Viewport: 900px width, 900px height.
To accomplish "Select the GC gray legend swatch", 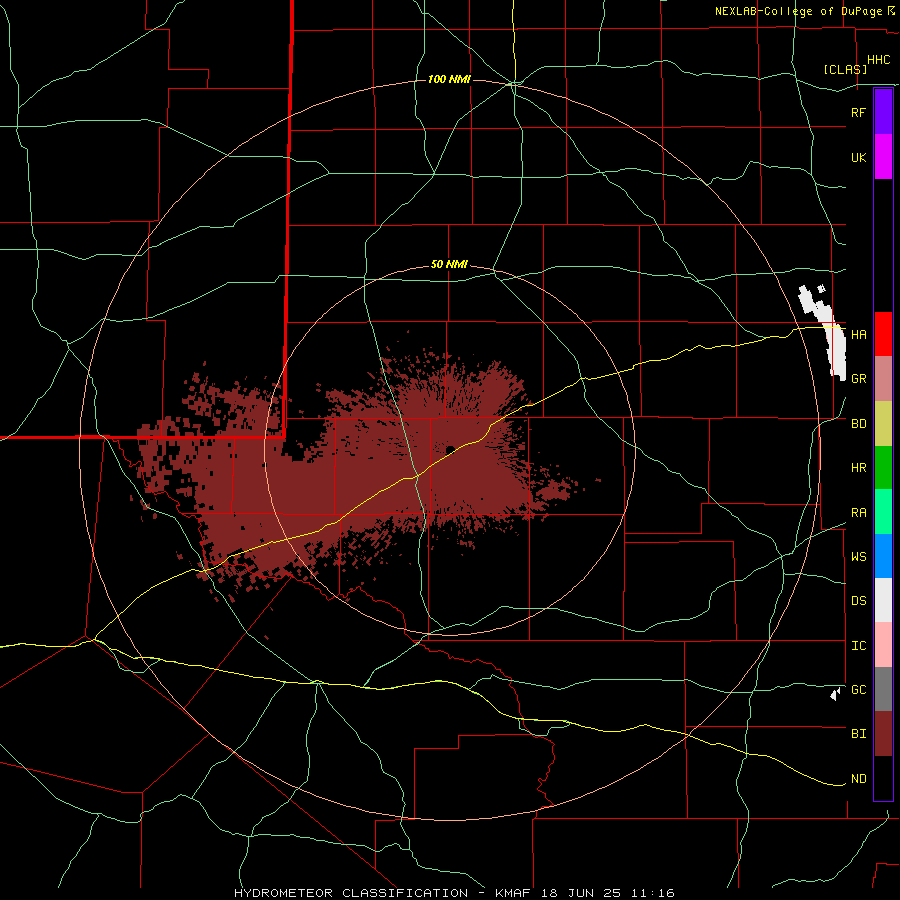I will 883,689.
